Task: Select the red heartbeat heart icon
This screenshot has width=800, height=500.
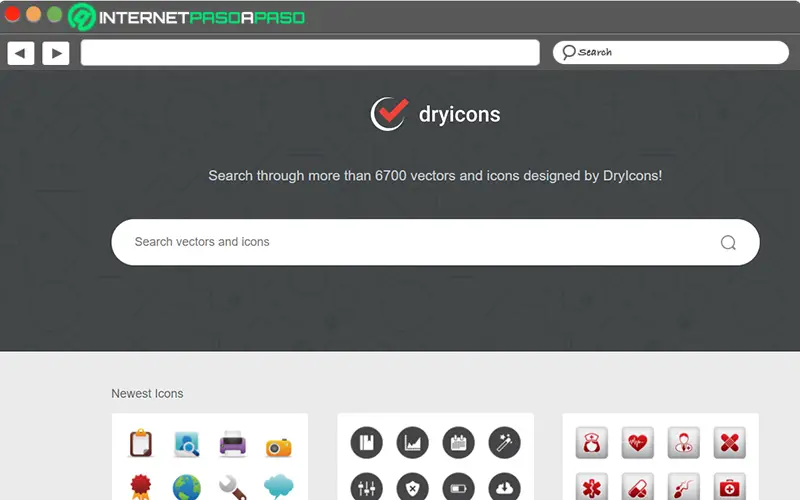Action: coord(638,442)
